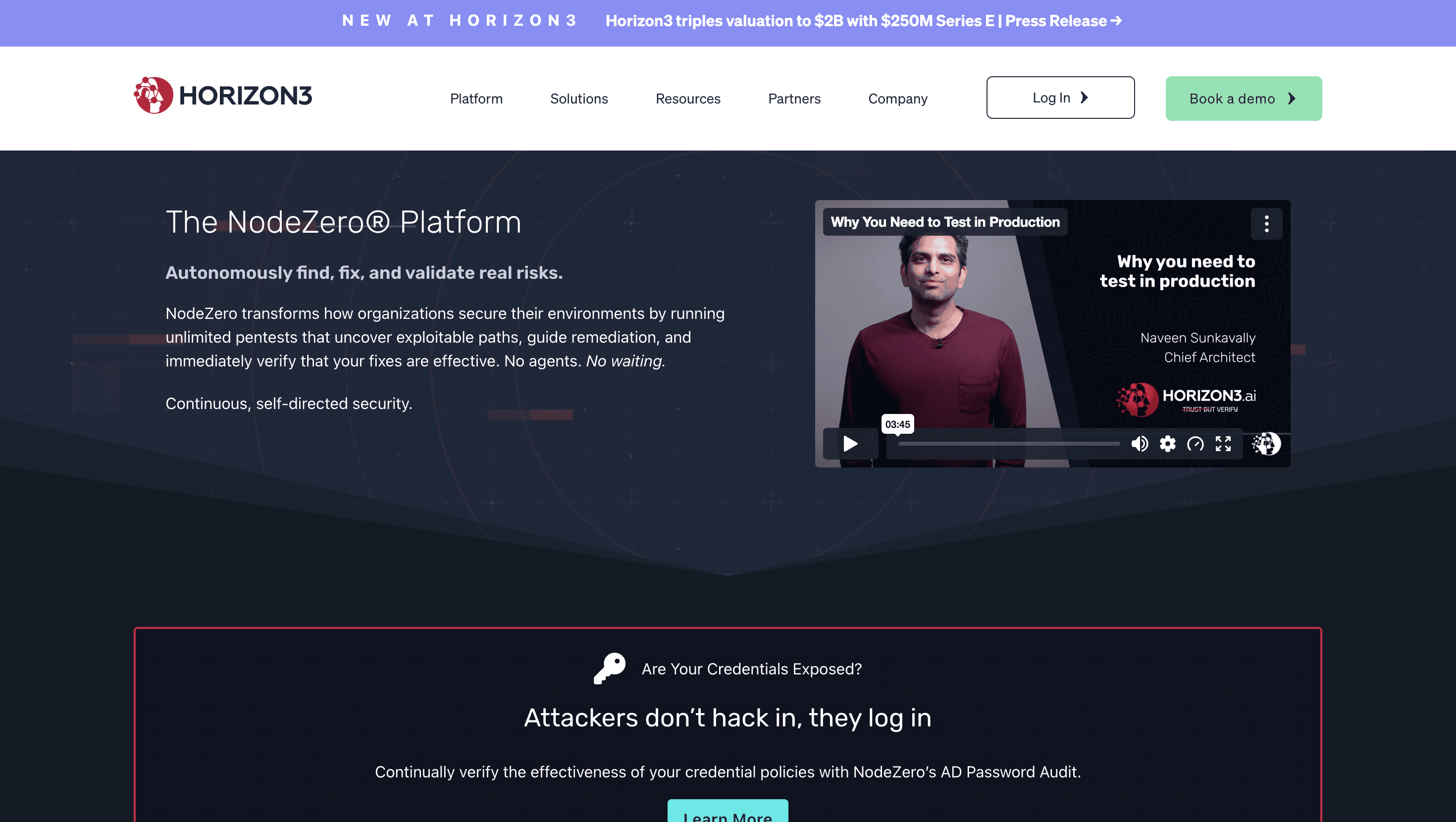Open the Partners menu
1456x822 pixels.
coord(794,99)
